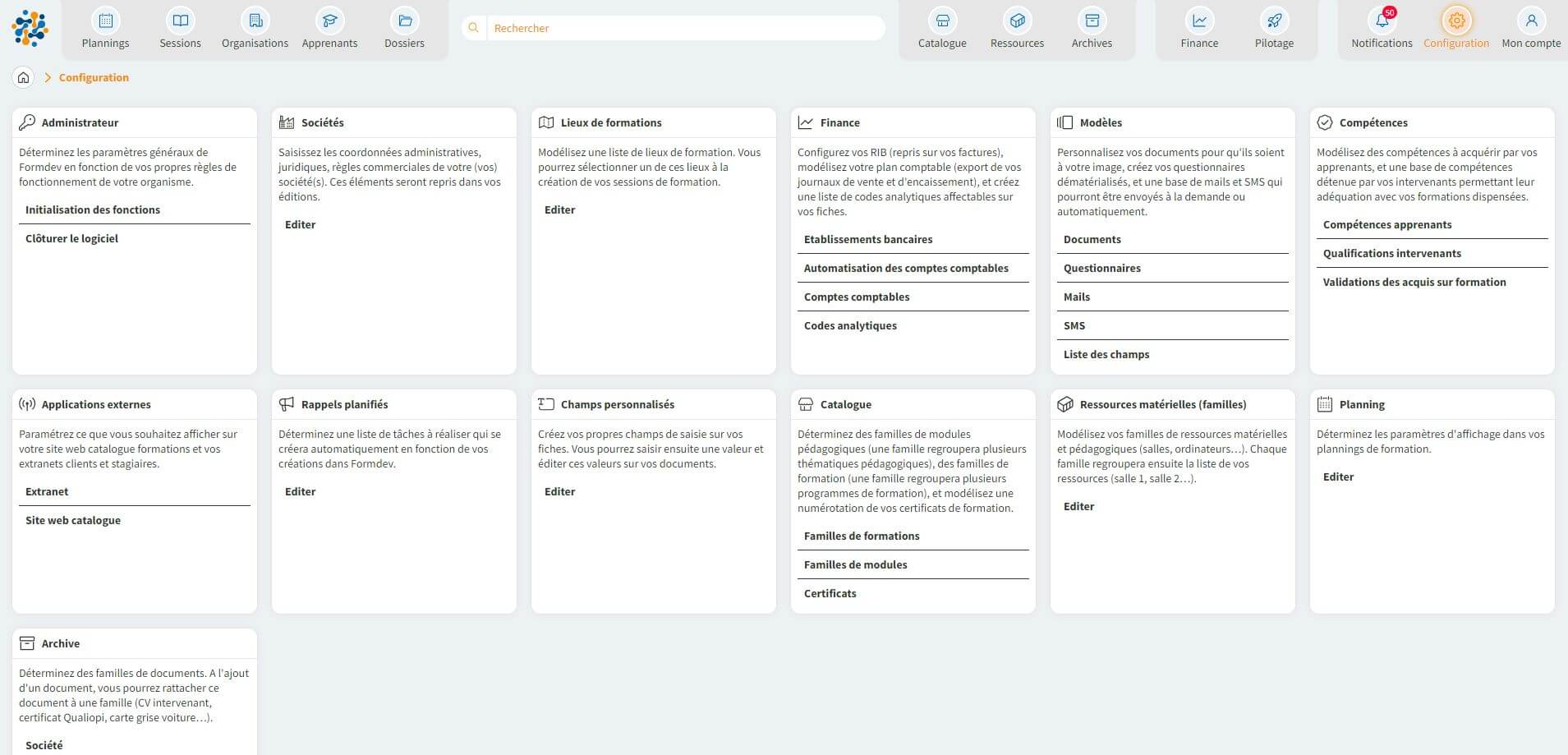
Task: Click the home breadcrumb icon
Action: click(24, 77)
